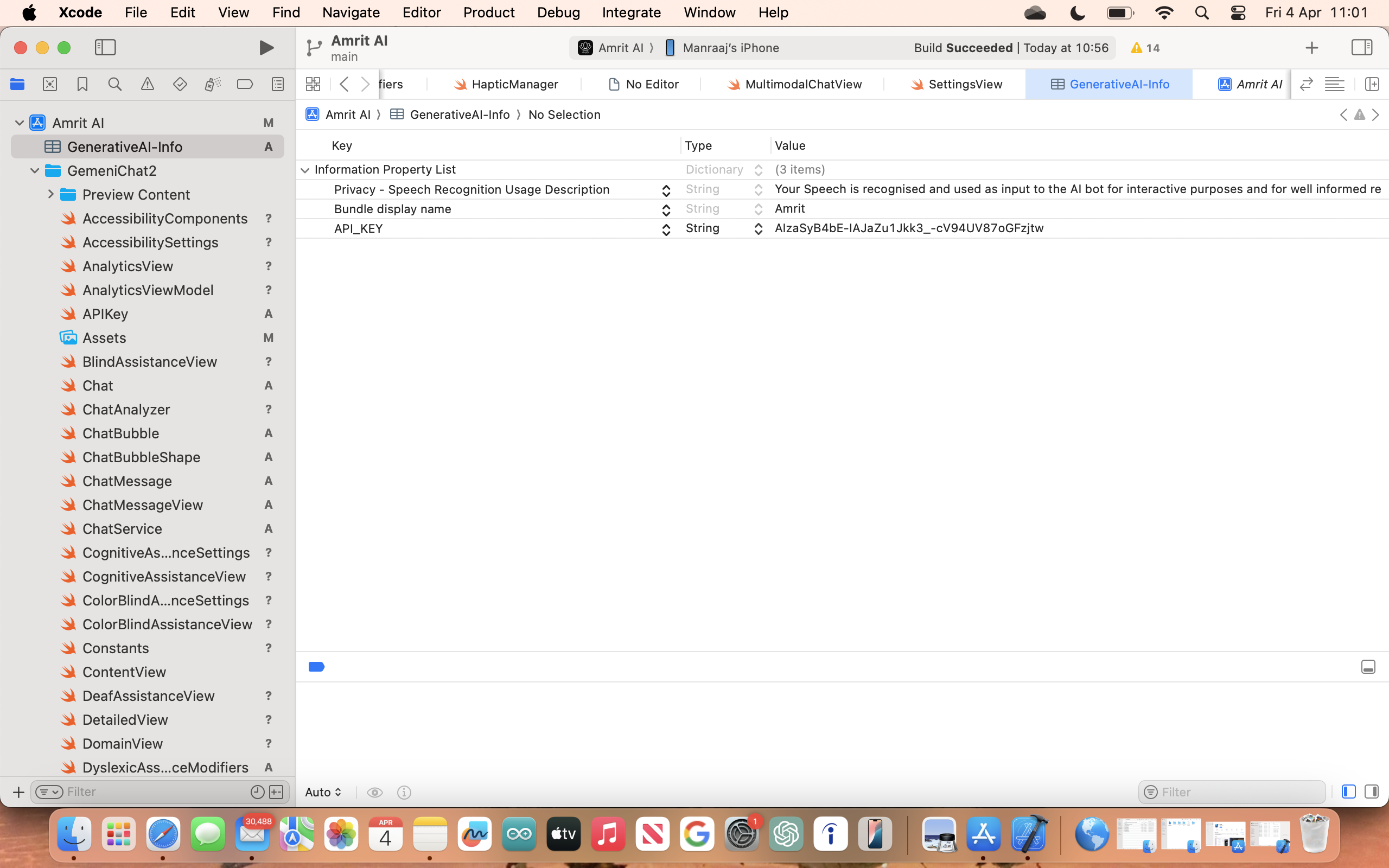Viewport: 1389px width, 868px height.
Task: Open the Breakpoint navigator icon
Action: point(245,85)
